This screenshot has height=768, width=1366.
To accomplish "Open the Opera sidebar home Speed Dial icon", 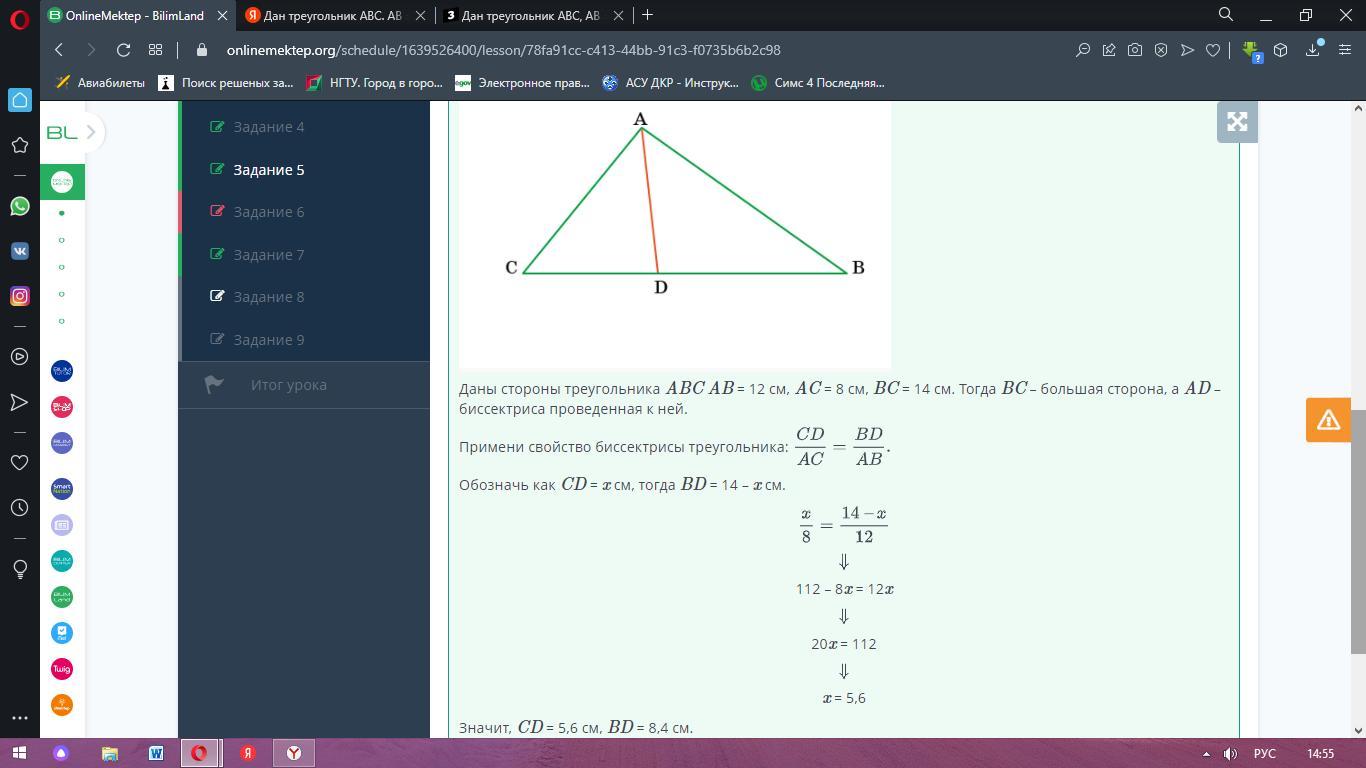I will click(x=19, y=100).
